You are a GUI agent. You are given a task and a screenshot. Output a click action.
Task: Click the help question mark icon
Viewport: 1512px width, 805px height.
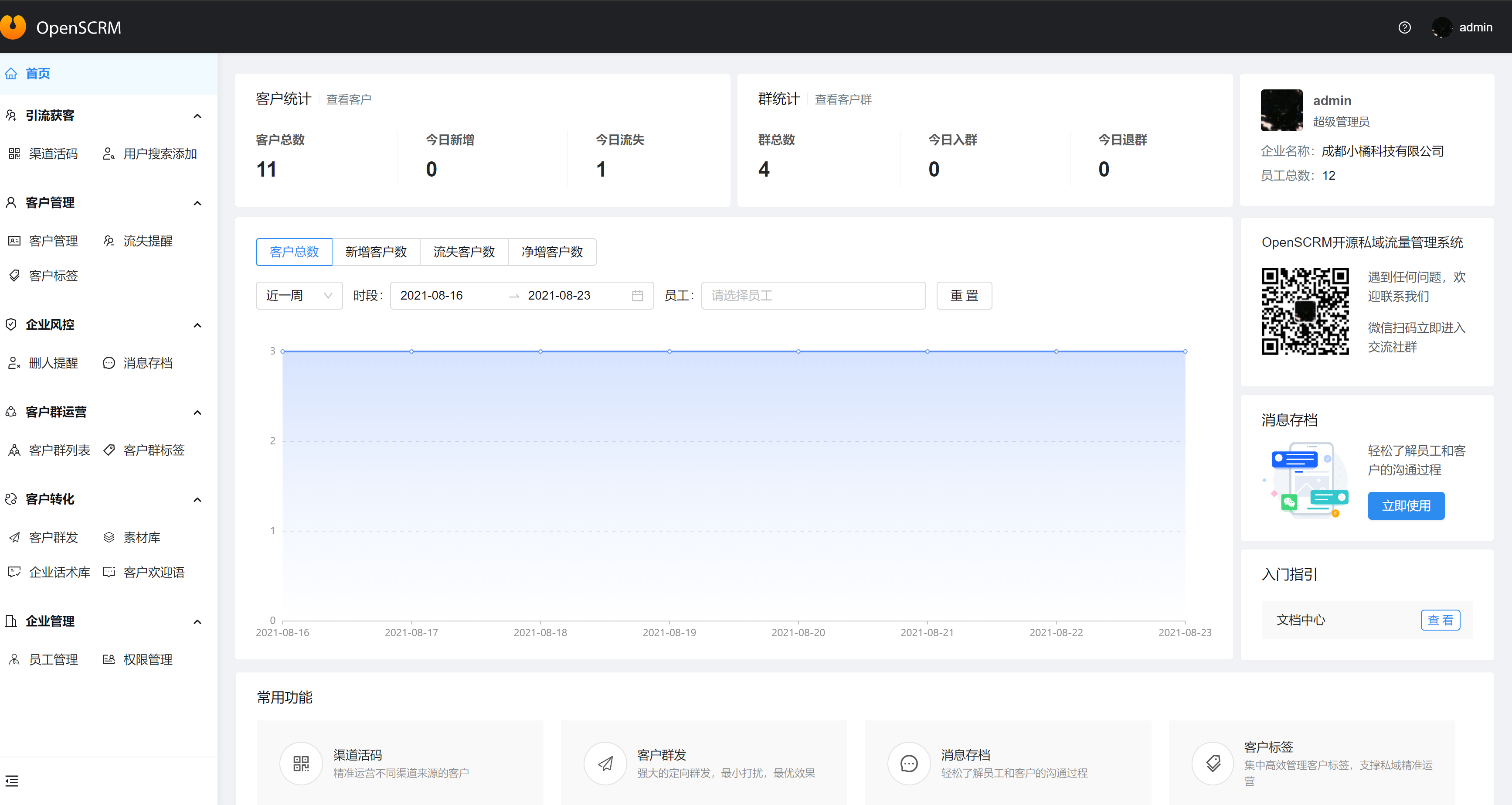click(1404, 27)
